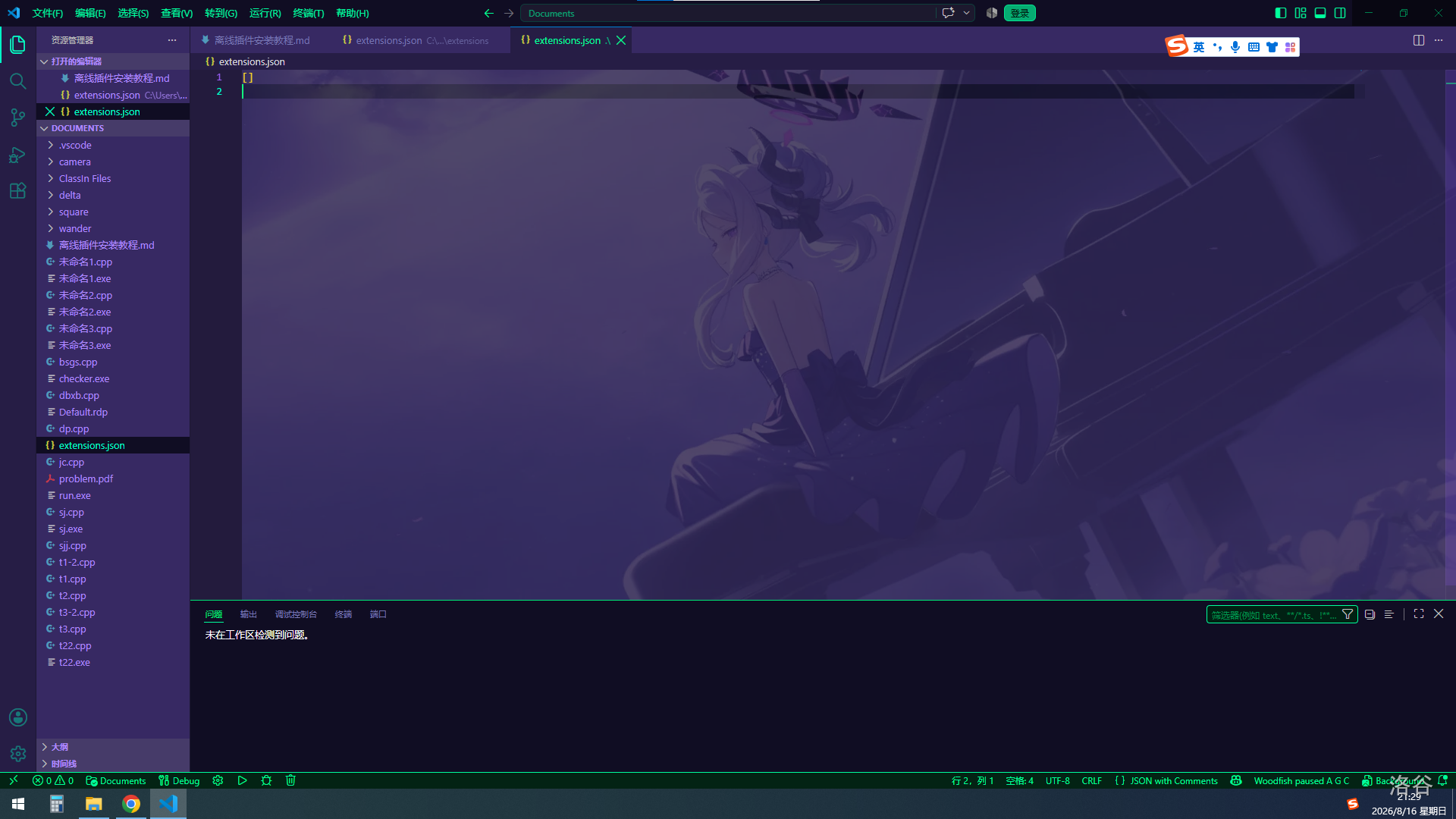Screen dimensions: 1456x819
Task: Open the notifications bell in the status bar
Action: tap(1442, 780)
